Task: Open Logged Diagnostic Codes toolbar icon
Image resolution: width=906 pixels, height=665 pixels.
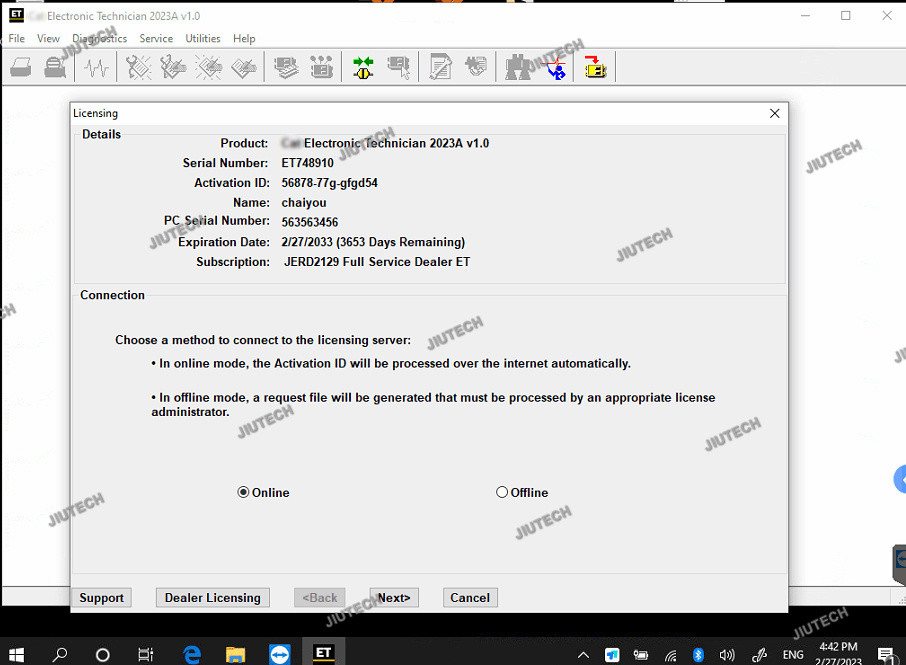Action: pos(173,68)
